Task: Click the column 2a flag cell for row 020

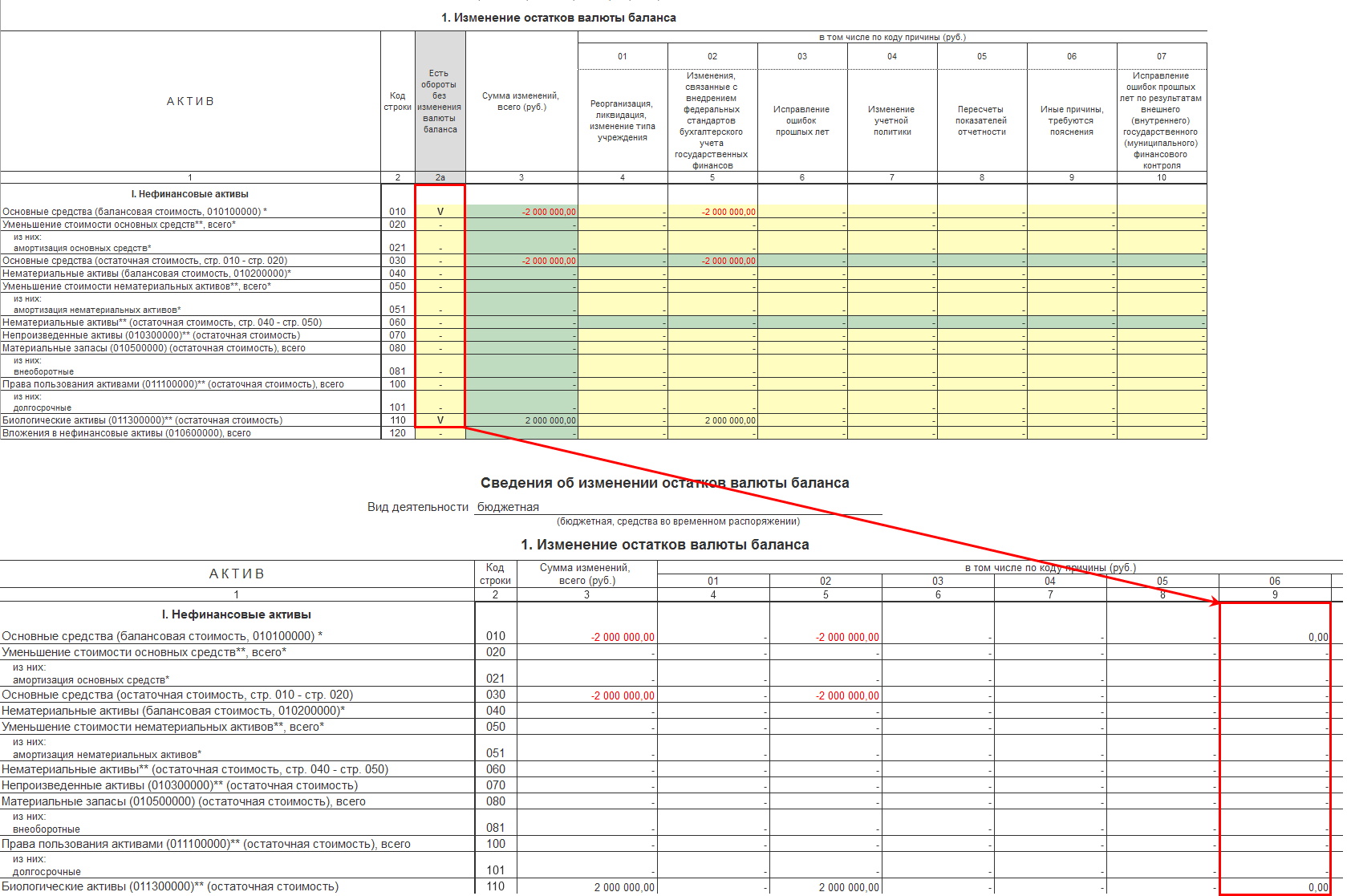Action: pos(440,225)
